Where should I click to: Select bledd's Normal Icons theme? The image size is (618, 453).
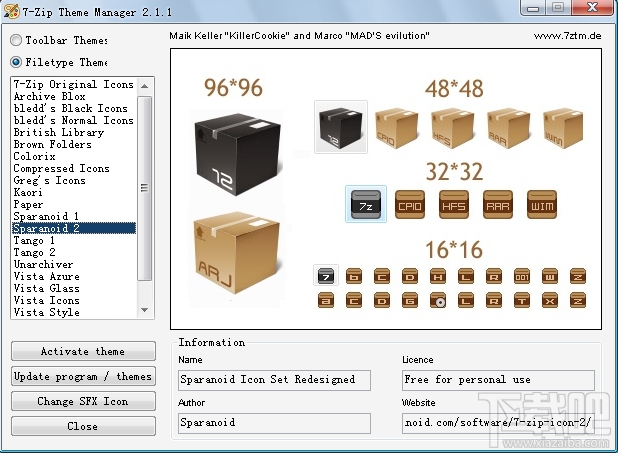point(74,120)
